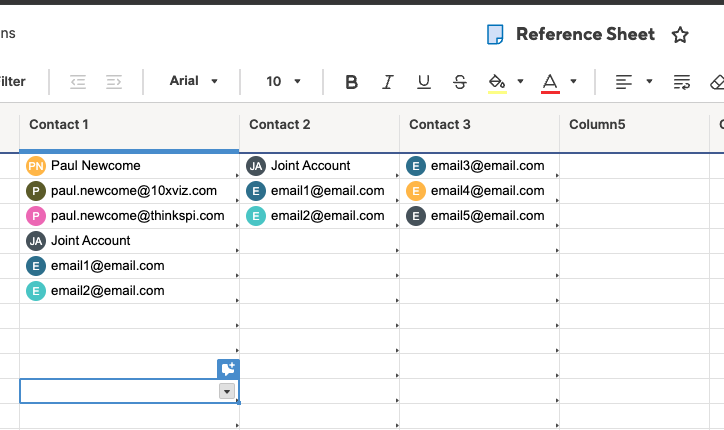Select the email4@email.com cell
This screenshot has height=430, width=724.
(479, 191)
